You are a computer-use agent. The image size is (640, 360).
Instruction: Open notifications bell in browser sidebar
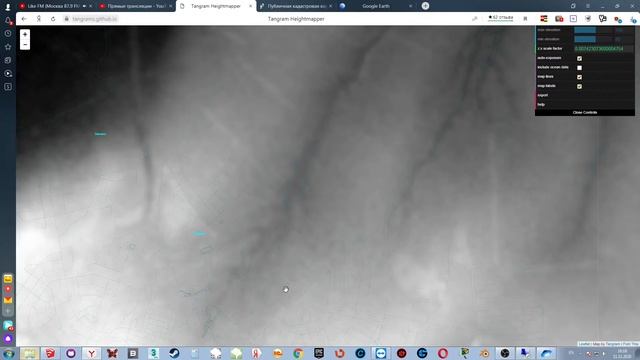point(8,20)
